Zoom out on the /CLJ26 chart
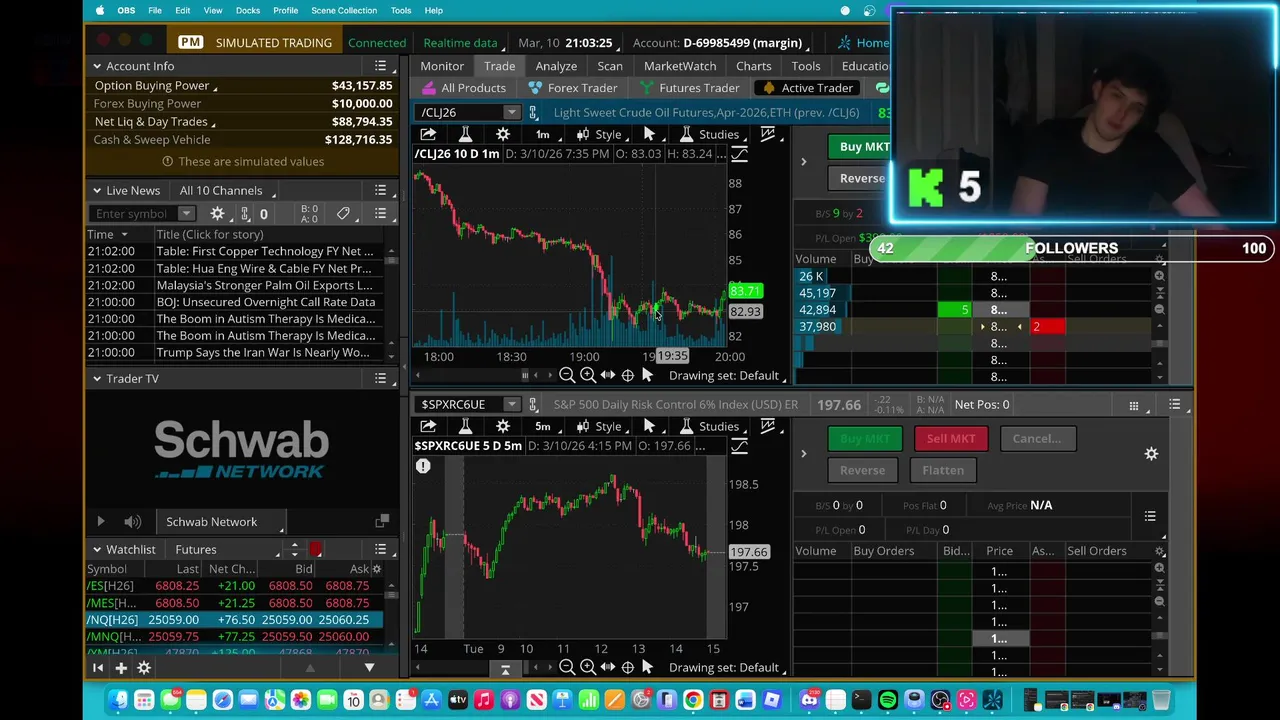Screen dimensions: 1280x720 (x=567, y=375)
